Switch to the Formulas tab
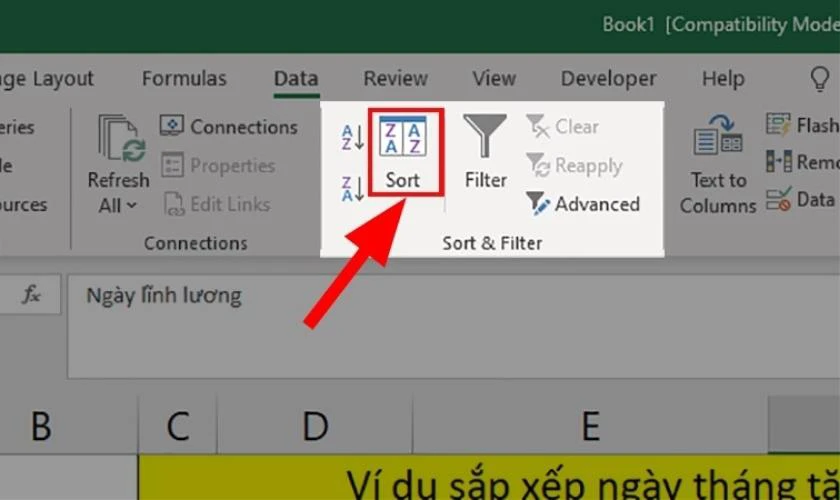Image resolution: width=840 pixels, height=500 pixels. pyautogui.click(x=184, y=79)
